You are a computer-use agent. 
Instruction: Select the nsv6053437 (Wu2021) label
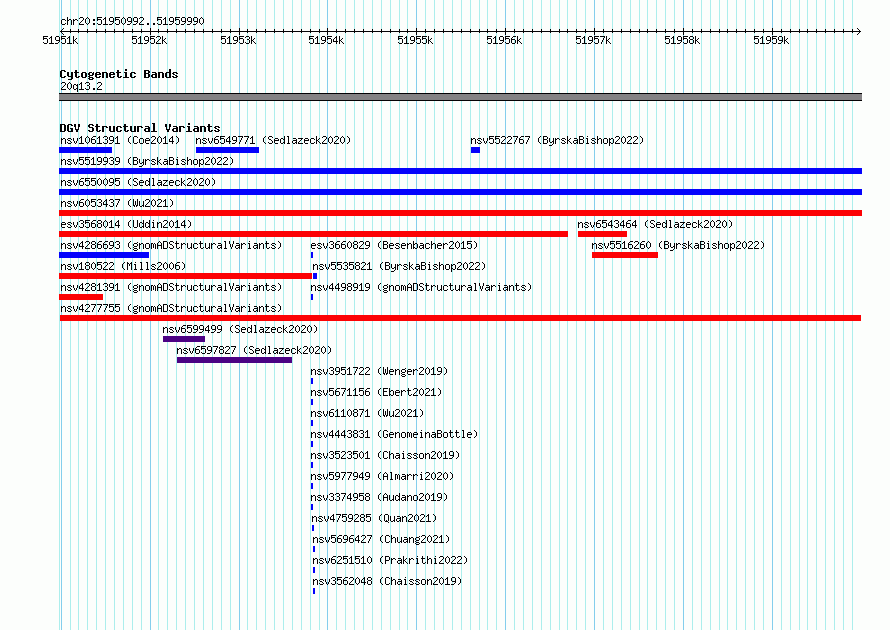coord(117,203)
